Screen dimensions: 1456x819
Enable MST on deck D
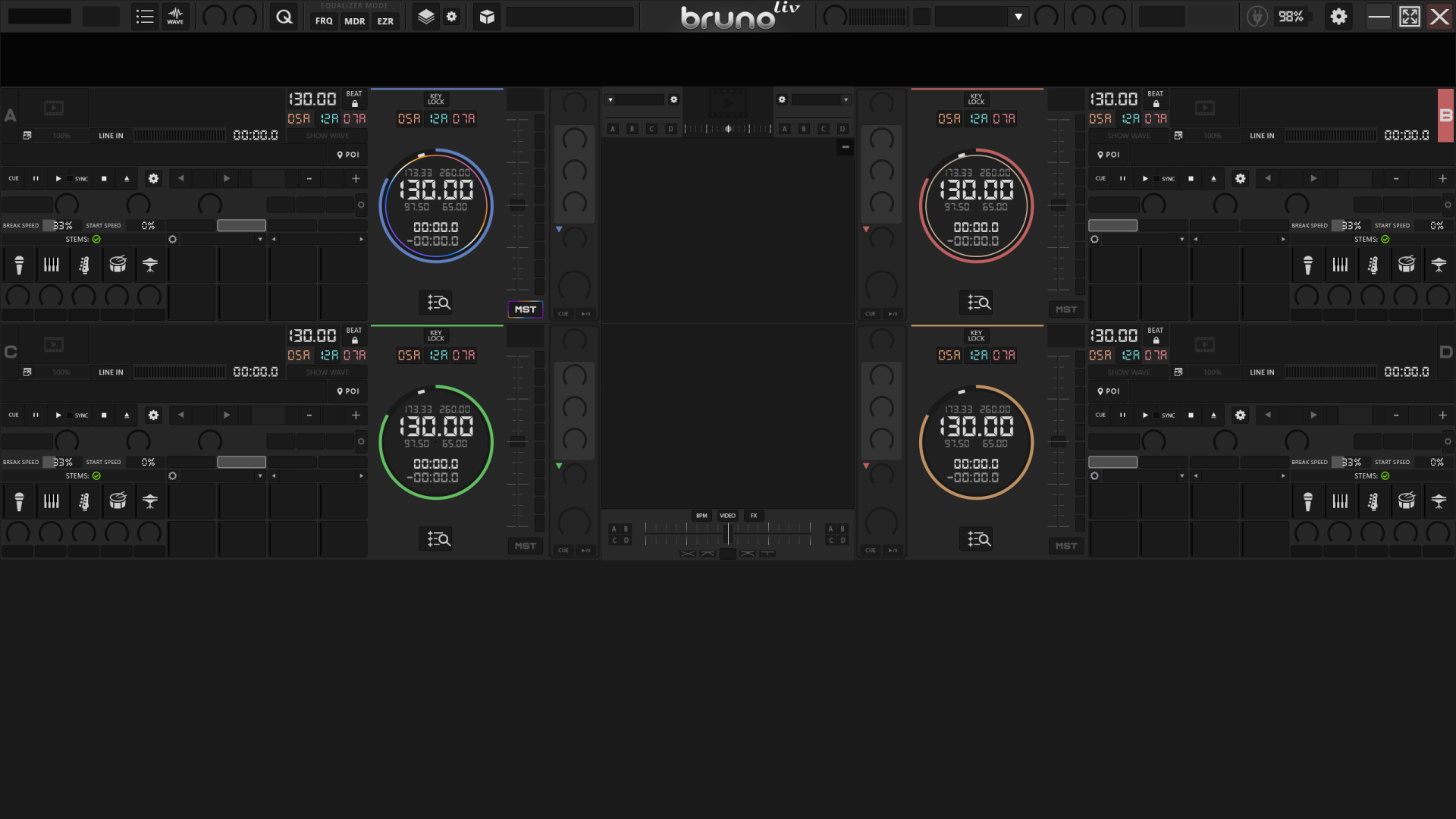pos(1065,545)
